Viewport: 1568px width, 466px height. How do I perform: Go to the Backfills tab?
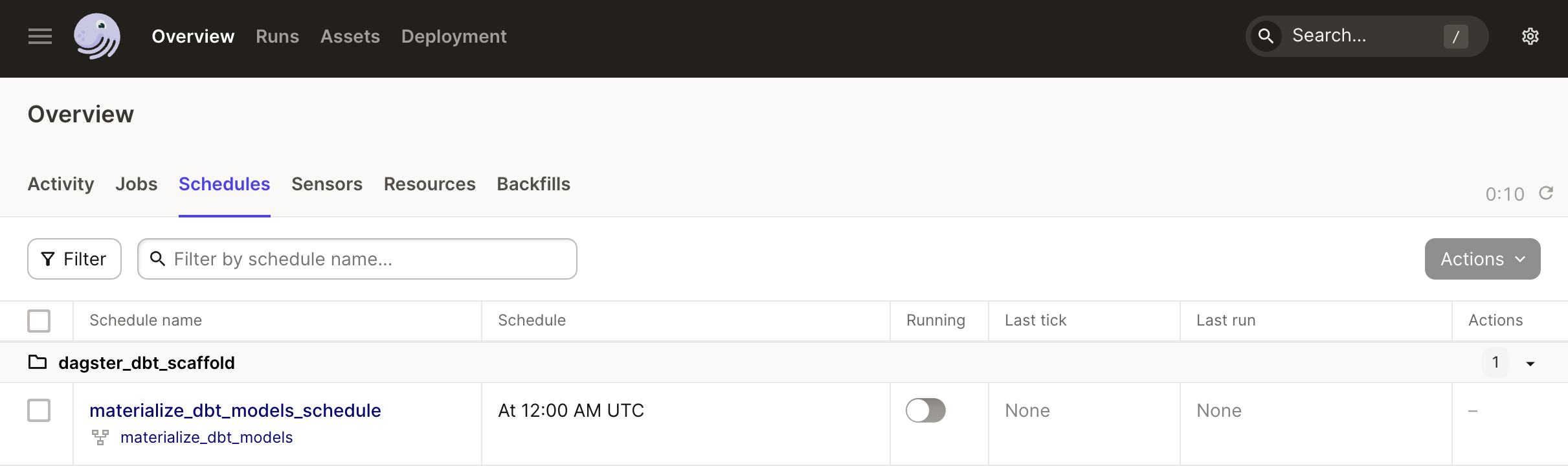[533, 184]
